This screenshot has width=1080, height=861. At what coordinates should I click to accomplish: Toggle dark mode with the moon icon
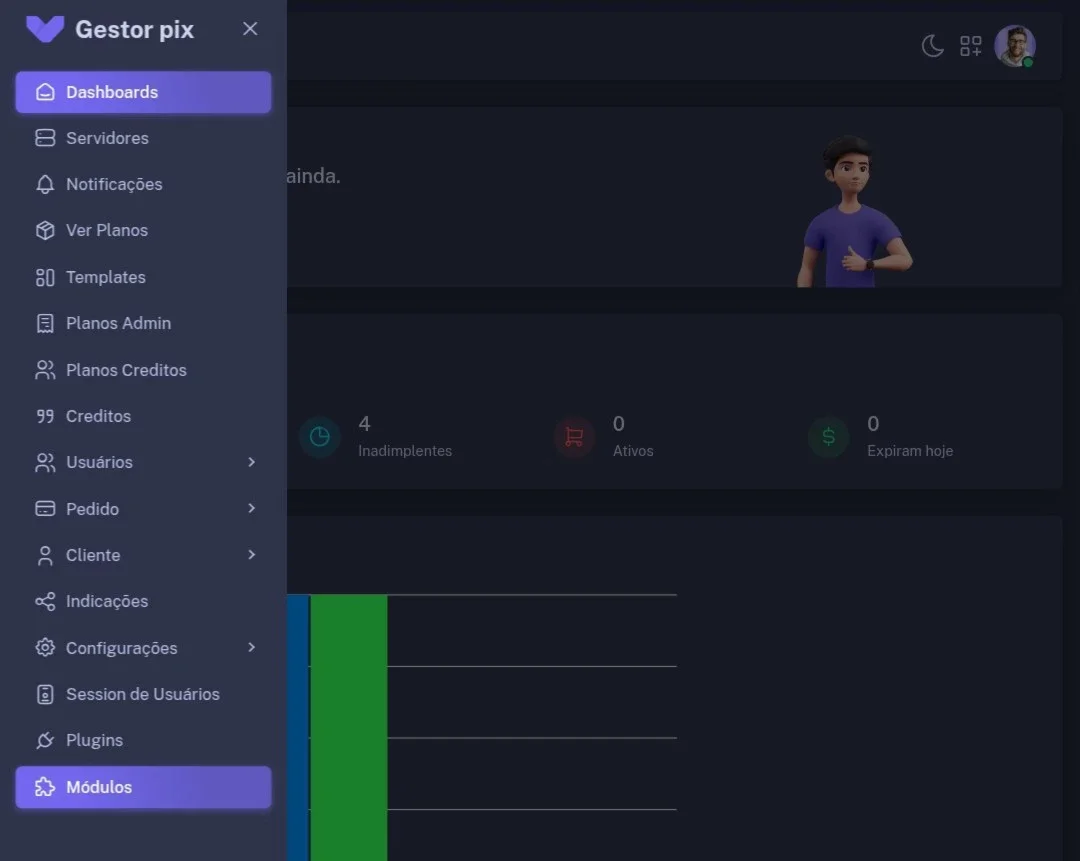[933, 46]
